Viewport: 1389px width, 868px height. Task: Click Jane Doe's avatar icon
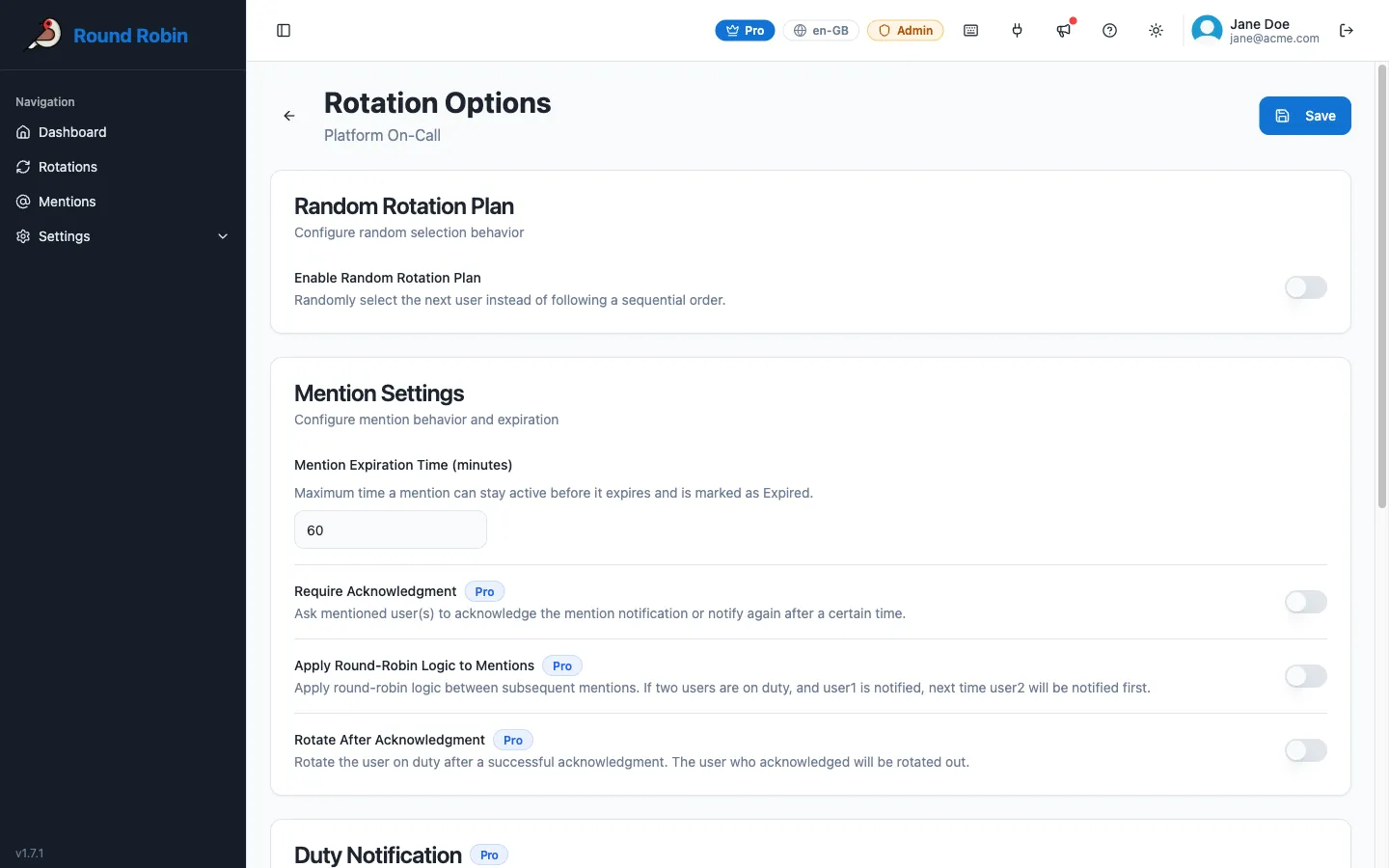point(1207,31)
